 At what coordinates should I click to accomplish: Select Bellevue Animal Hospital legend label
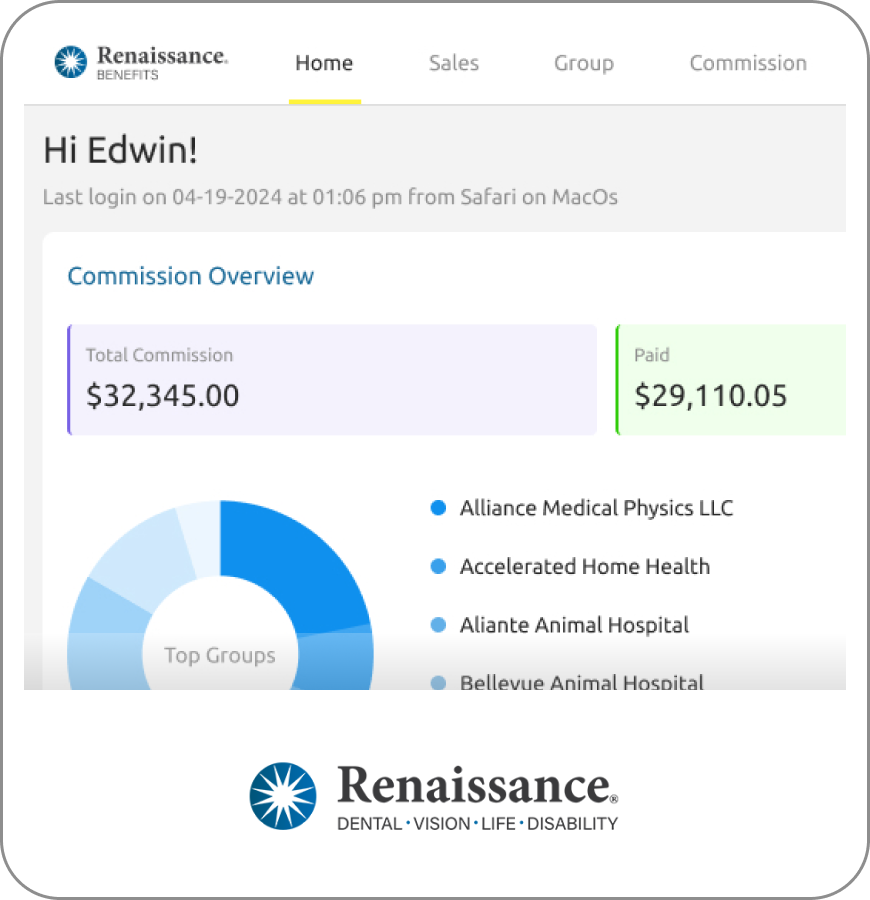(x=582, y=682)
